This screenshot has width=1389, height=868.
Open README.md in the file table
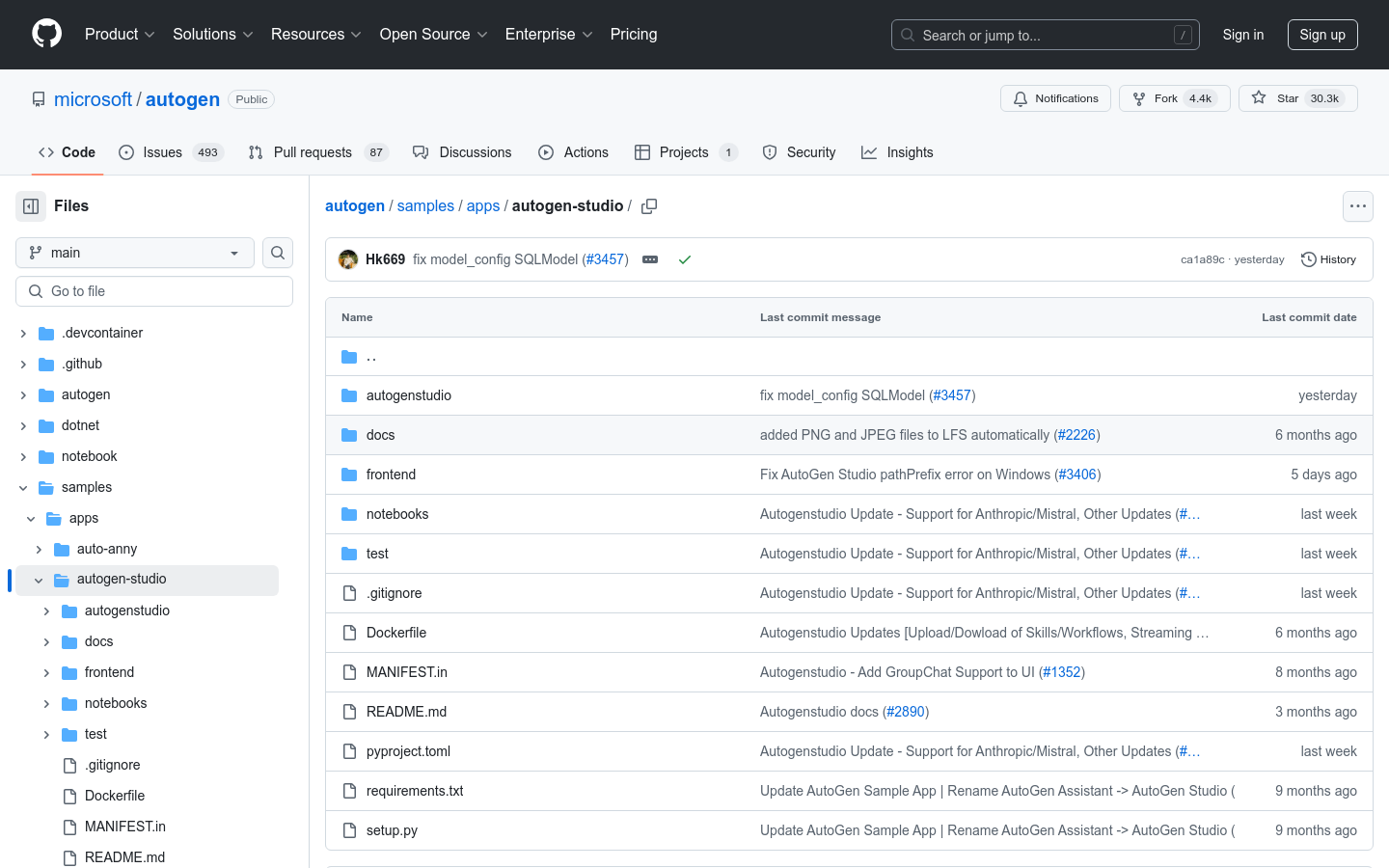[406, 712]
